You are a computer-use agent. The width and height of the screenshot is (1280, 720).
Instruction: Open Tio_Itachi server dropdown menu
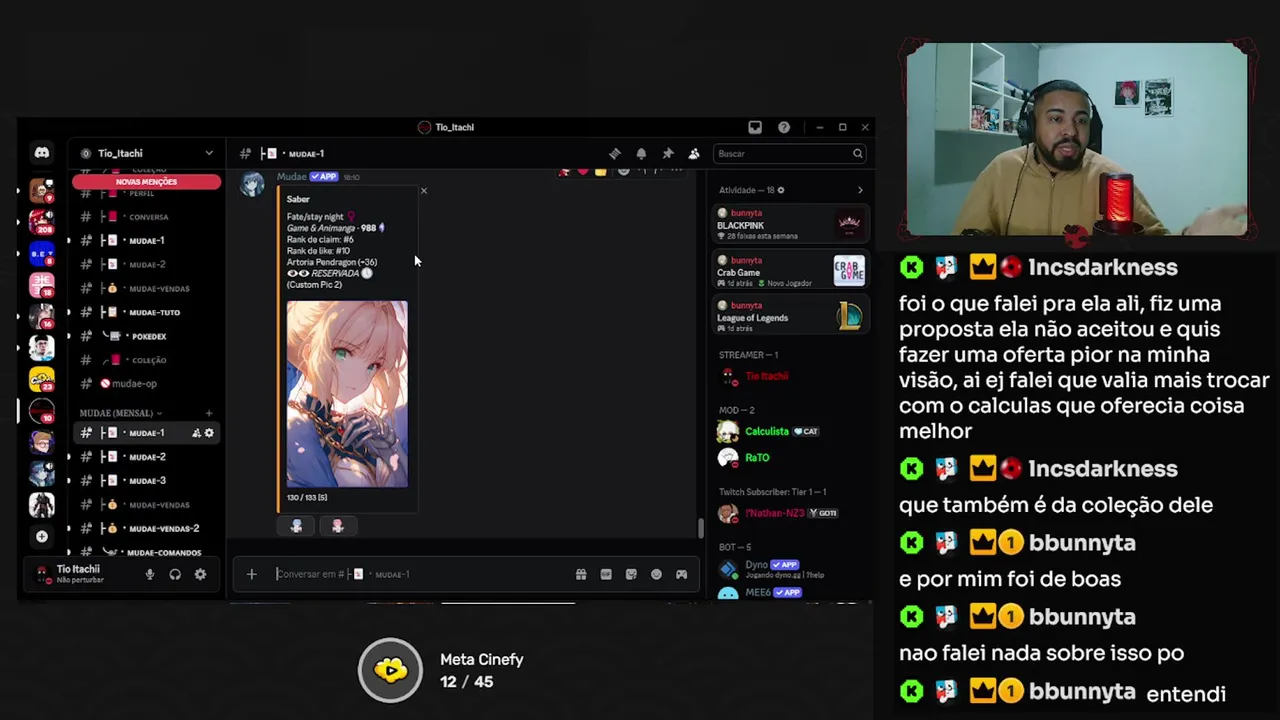[x=209, y=153]
